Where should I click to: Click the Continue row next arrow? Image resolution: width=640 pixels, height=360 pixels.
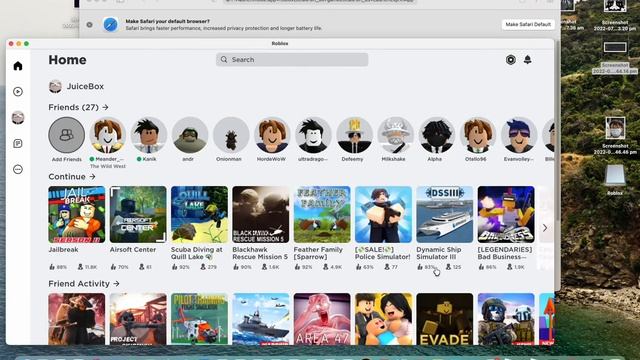[545, 228]
